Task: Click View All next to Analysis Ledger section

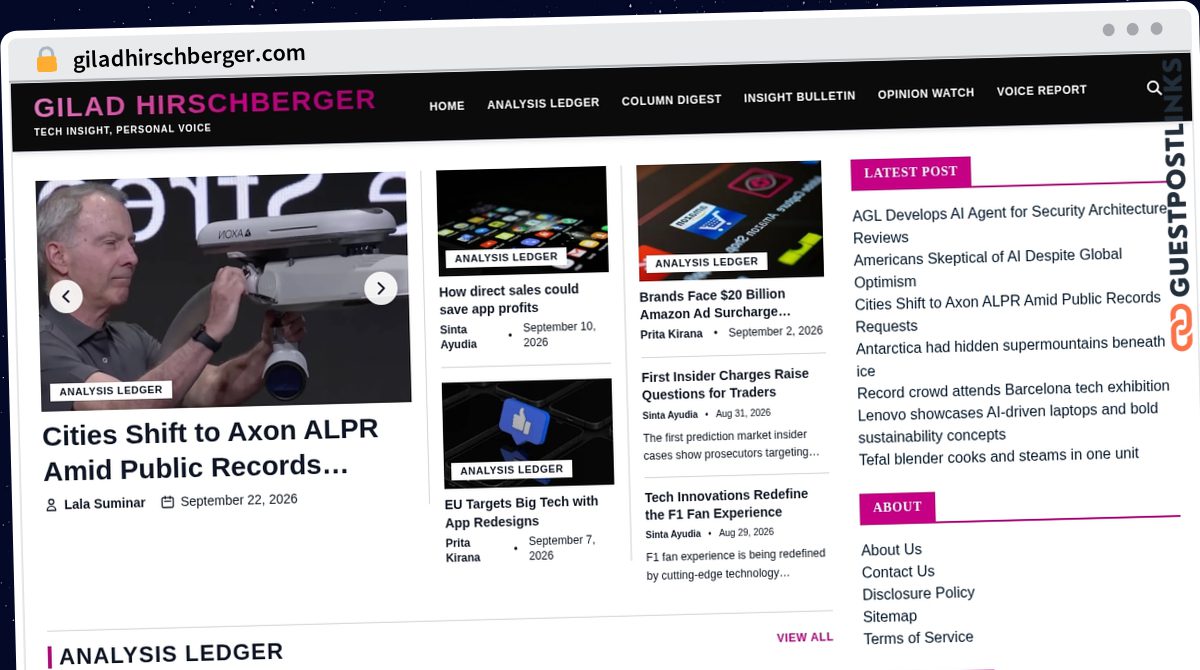Action: (x=805, y=637)
